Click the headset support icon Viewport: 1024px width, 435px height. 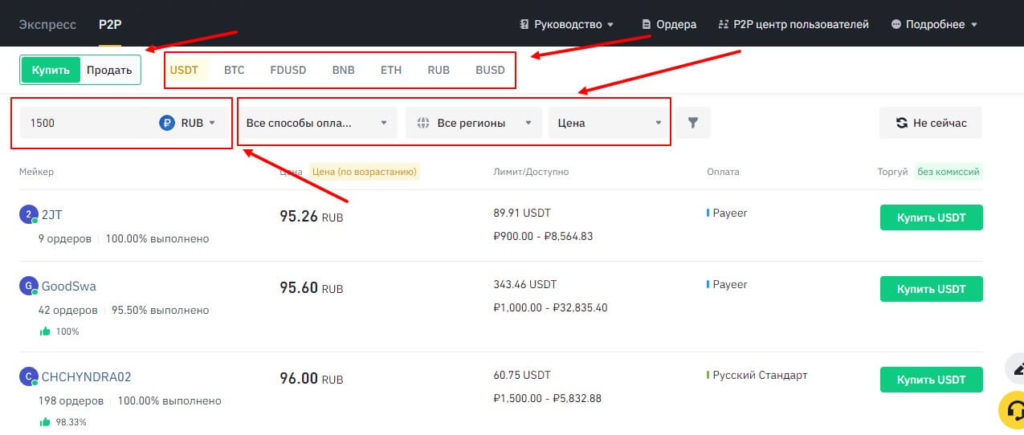pos(1013,410)
